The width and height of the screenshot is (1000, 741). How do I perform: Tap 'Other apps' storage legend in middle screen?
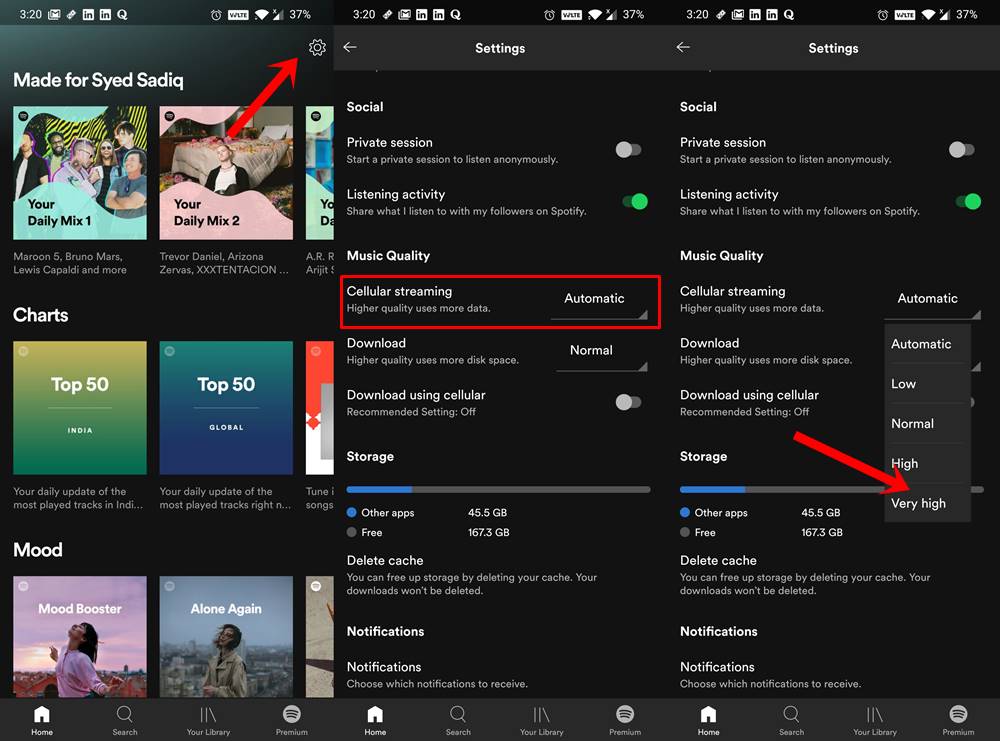pyautogui.click(x=381, y=513)
